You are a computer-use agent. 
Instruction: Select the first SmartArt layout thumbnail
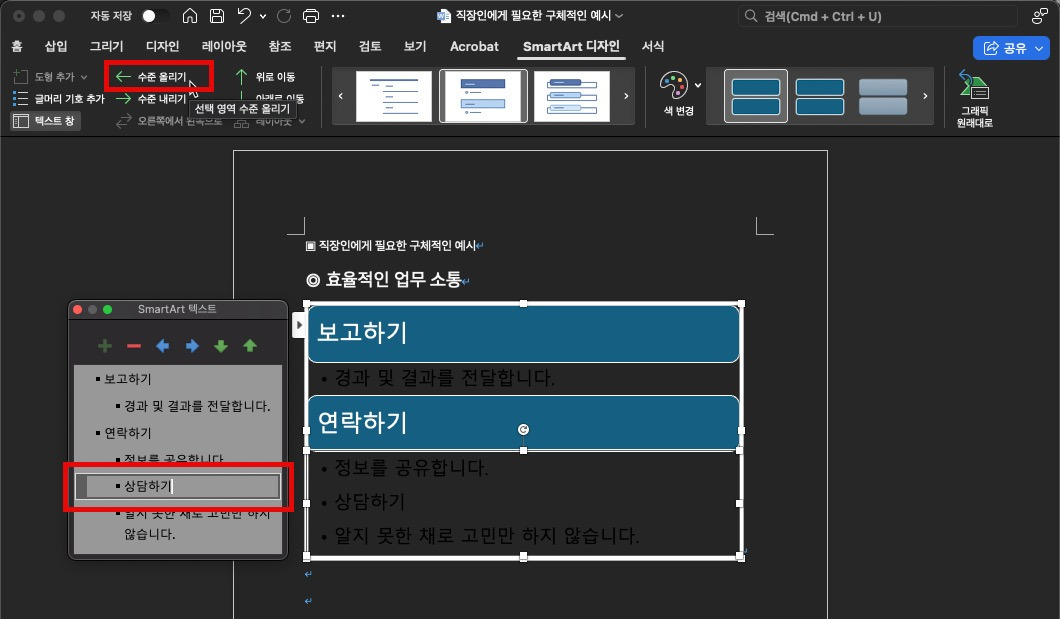393,96
